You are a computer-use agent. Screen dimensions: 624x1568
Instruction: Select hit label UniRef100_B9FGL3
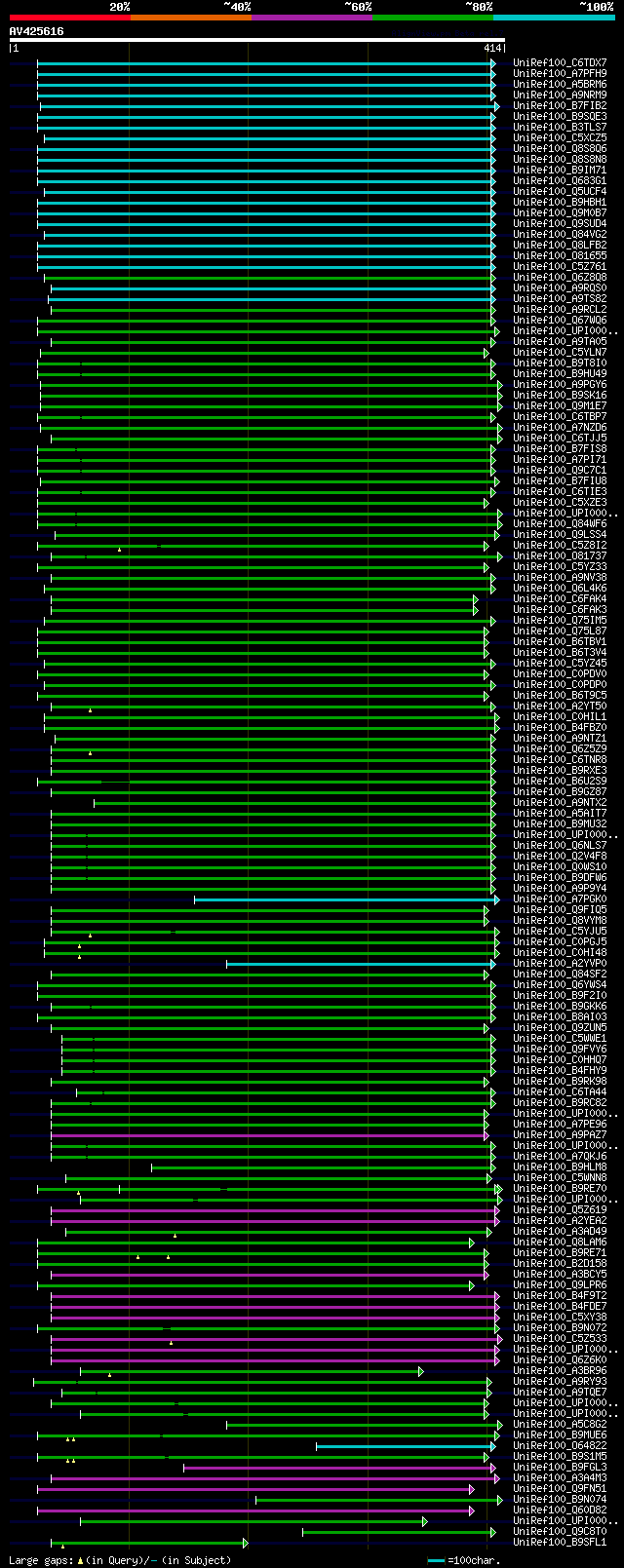[x=560, y=1467]
